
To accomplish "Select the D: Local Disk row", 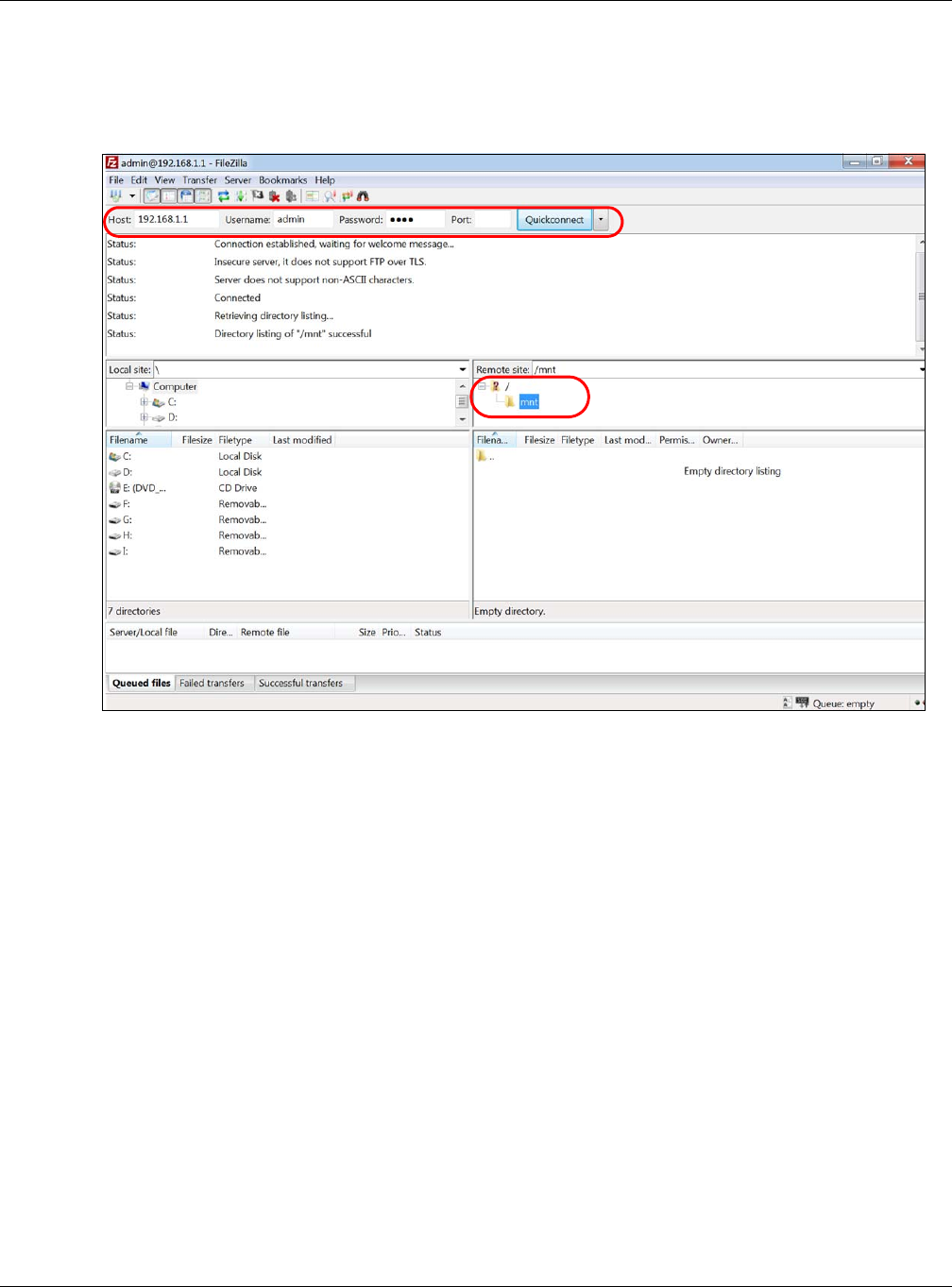I will (287, 472).
